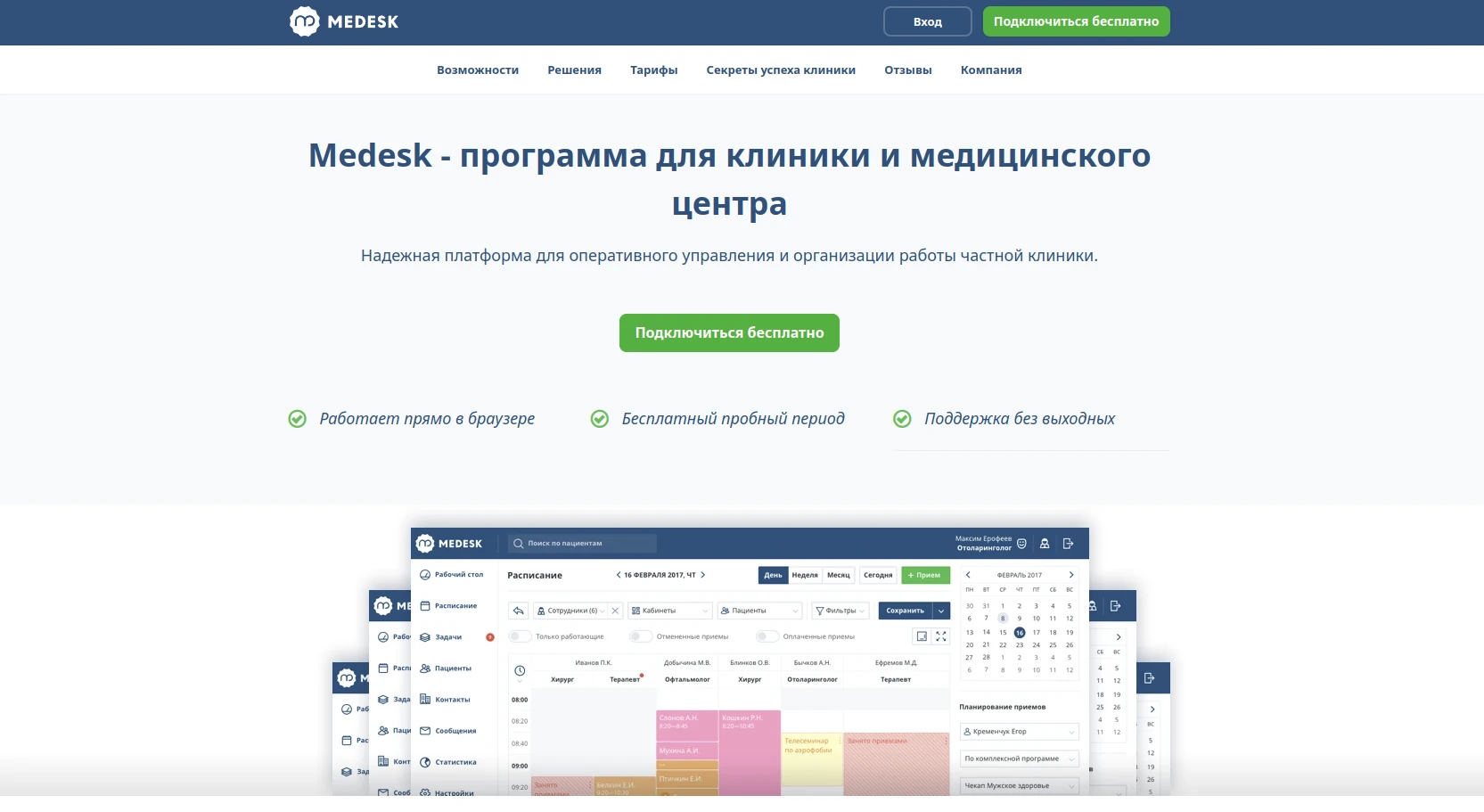The height and width of the screenshot is (812, 1484).
Task: Open the Сотрудники (6) dropdown
Action: point(570,611)
